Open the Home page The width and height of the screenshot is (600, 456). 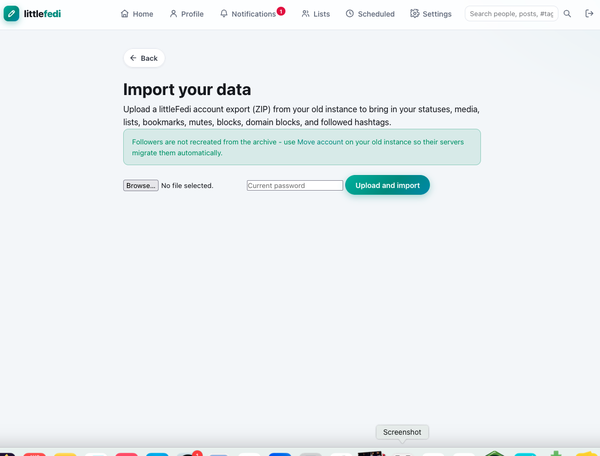[x=137, y=14]
